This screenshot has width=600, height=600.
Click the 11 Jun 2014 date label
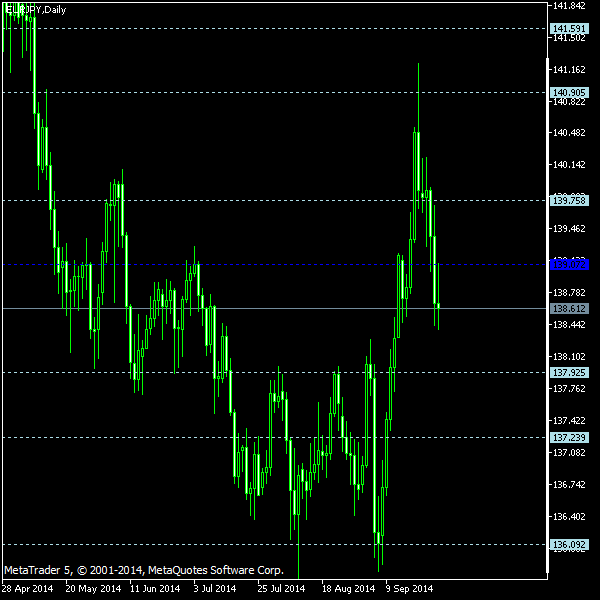[x=155, y=589]
